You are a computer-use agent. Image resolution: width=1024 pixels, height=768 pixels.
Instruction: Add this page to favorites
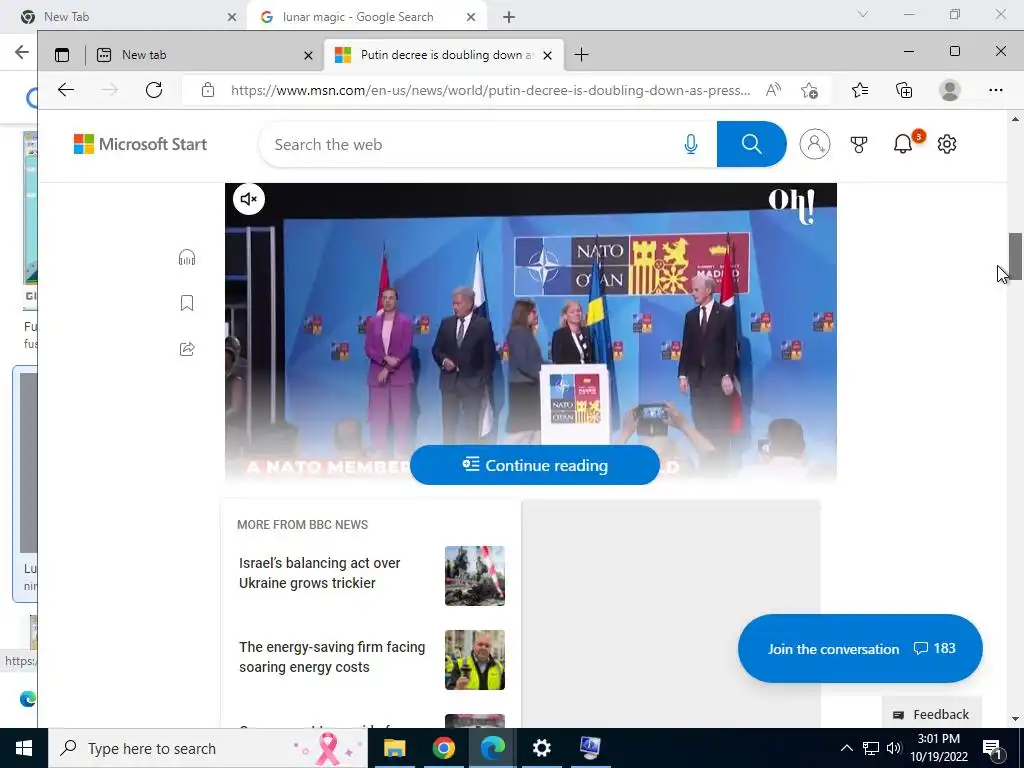pos(809,90)
